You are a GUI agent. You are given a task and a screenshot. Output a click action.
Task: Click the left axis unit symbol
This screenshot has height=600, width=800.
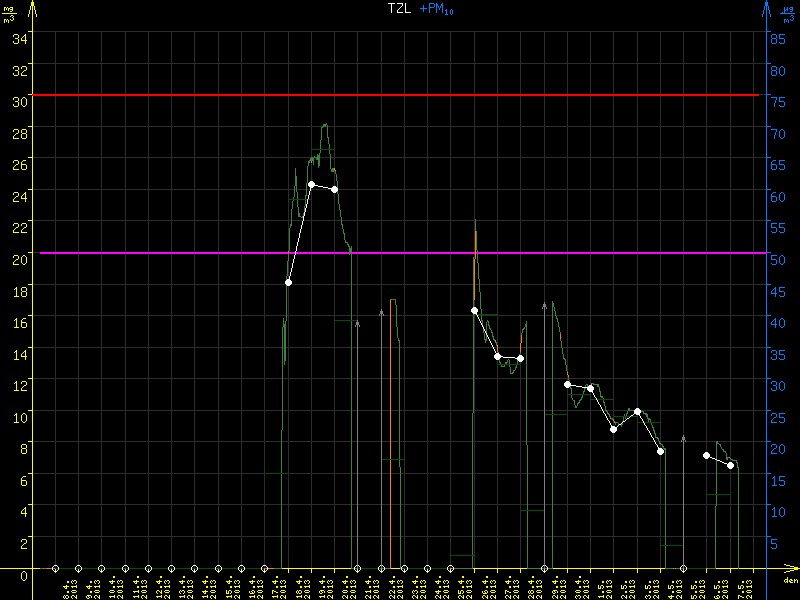coord(10,12)
